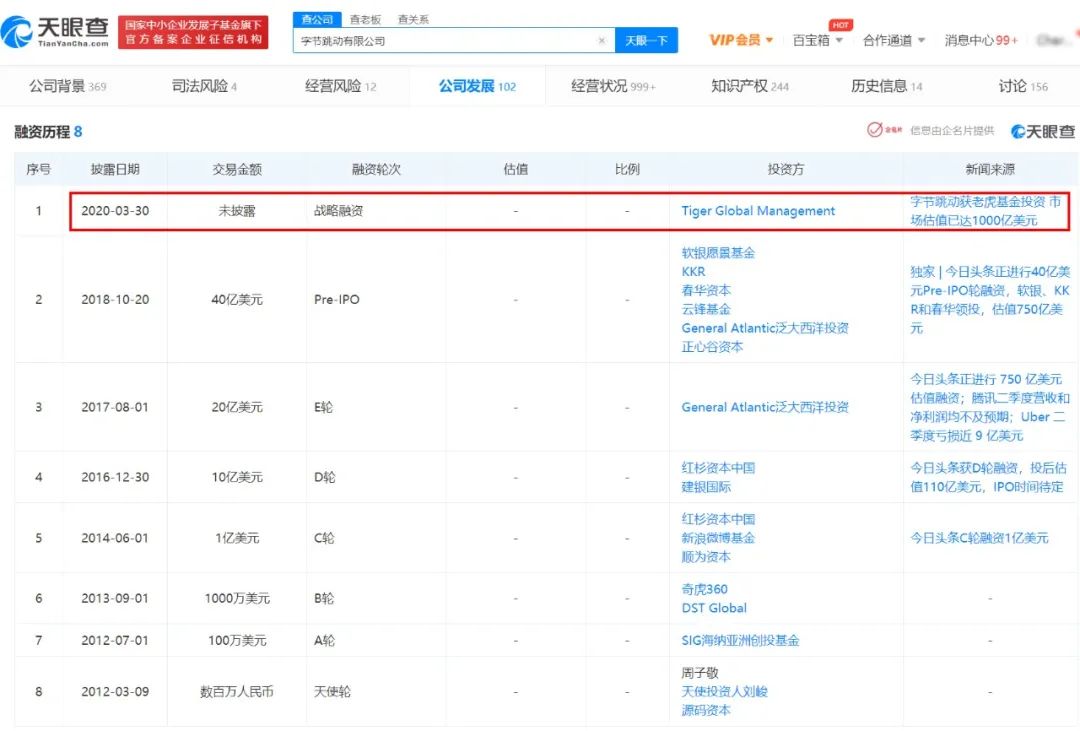Click the red HOT badge
The height and width of the screenshot is (731, 1080).
[x=840, y=25]
